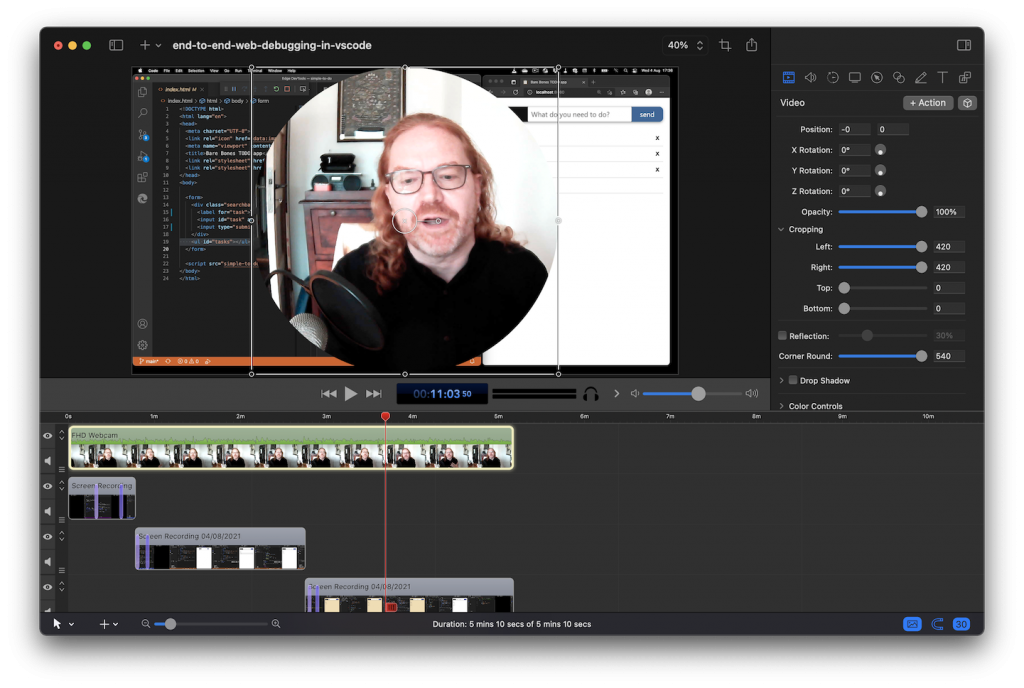The height and width of the screenshot is (688, 1024).
Task: Mute the second track speaker
Action: pos(48,511)
